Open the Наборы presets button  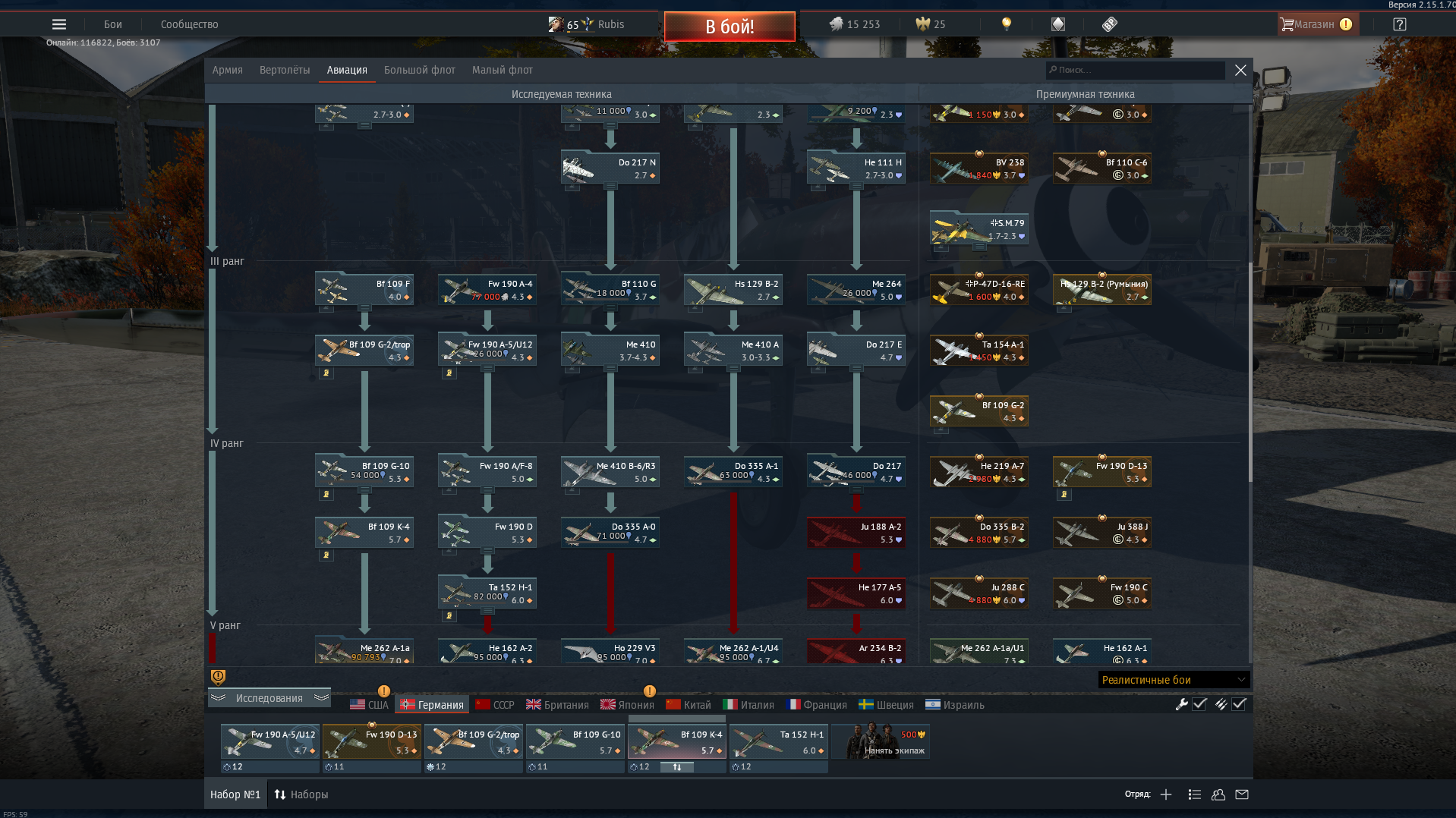coord(301,794)
